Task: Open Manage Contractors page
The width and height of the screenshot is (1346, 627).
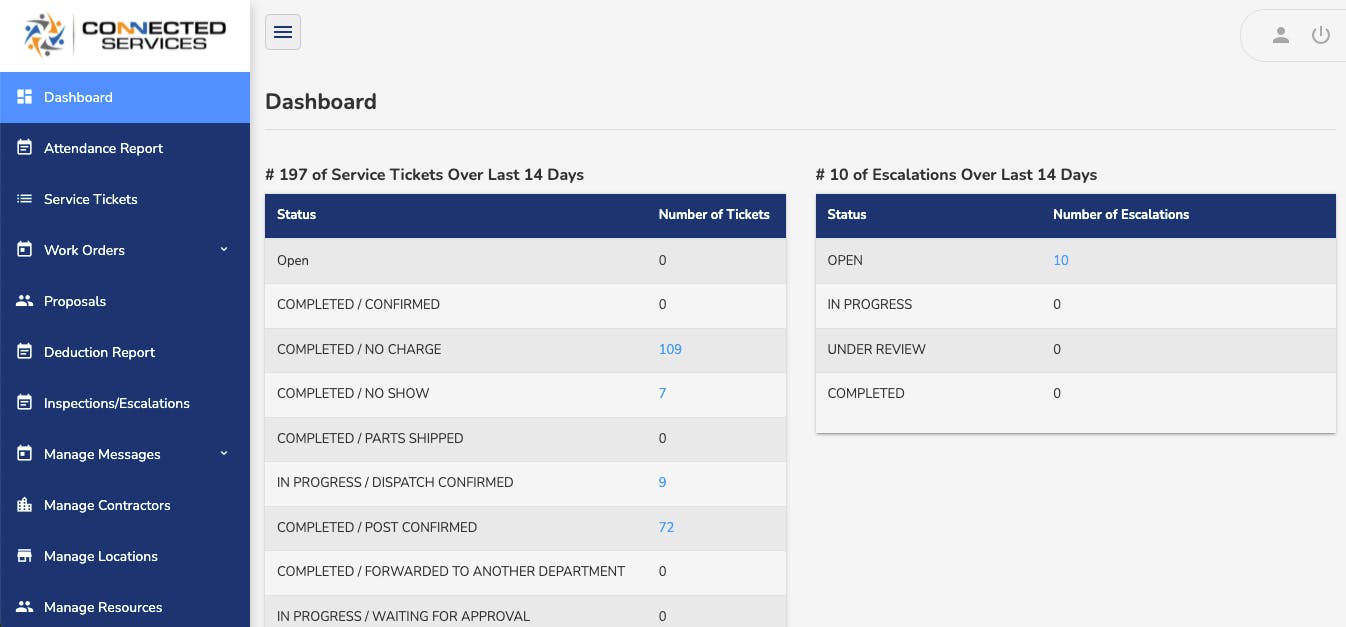Action: tap(125, 505)
